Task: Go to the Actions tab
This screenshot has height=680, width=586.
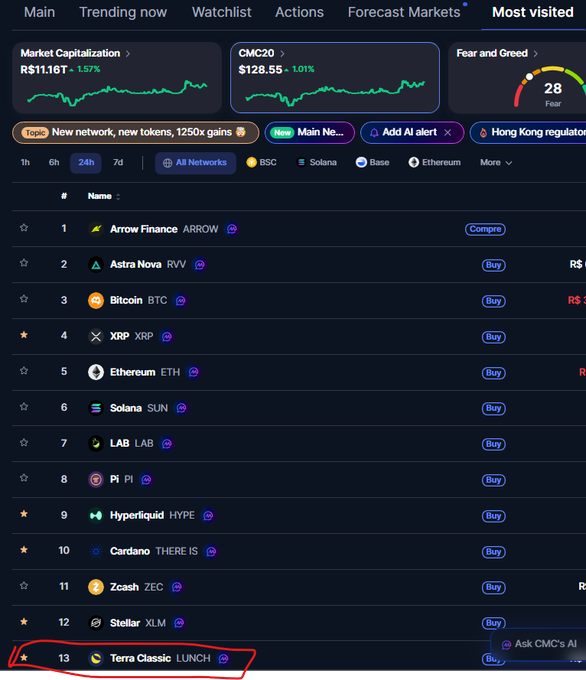Action: click(x=299, y=12)
